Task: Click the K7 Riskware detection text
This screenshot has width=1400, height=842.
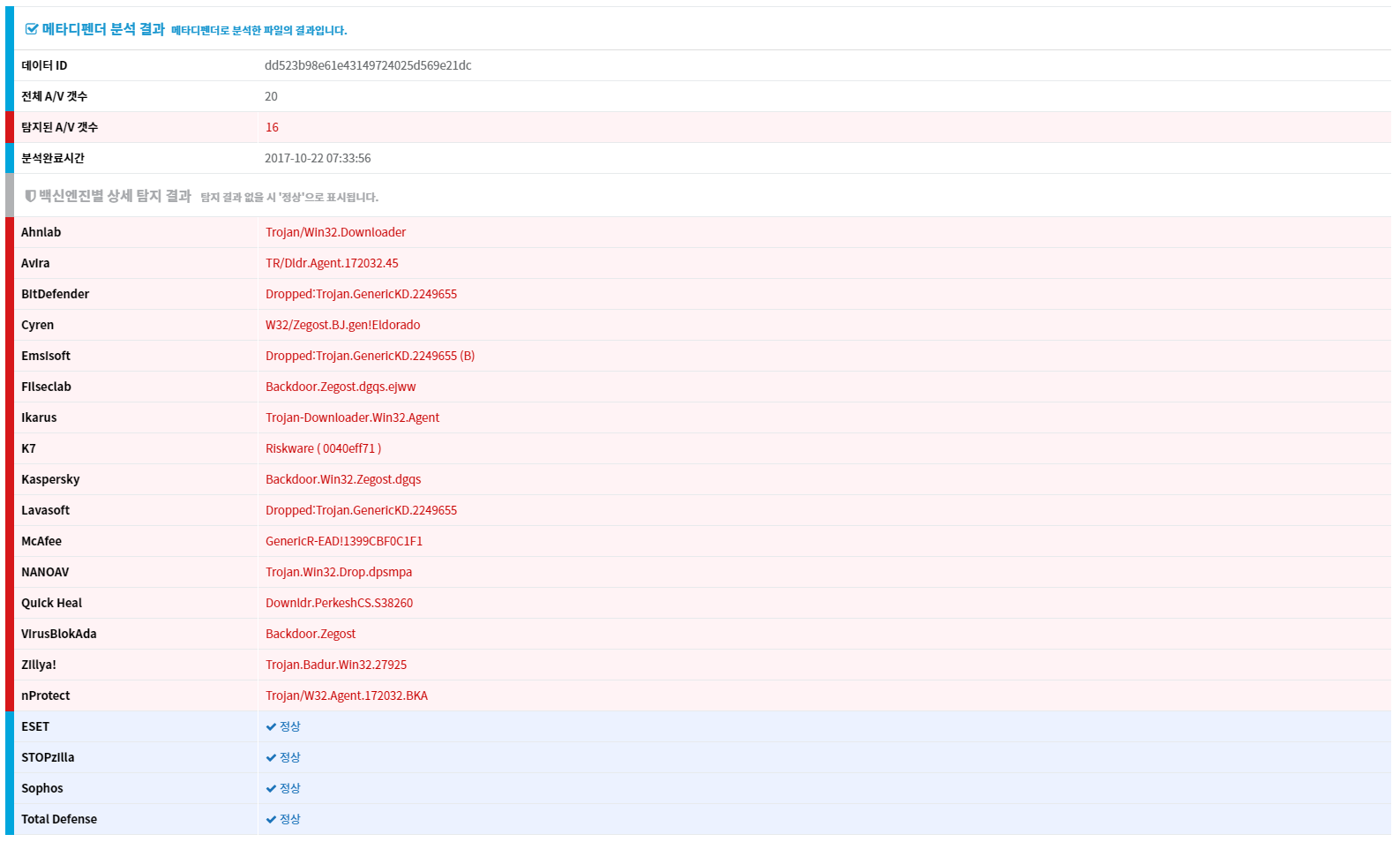Action: [x=323, y=448]
